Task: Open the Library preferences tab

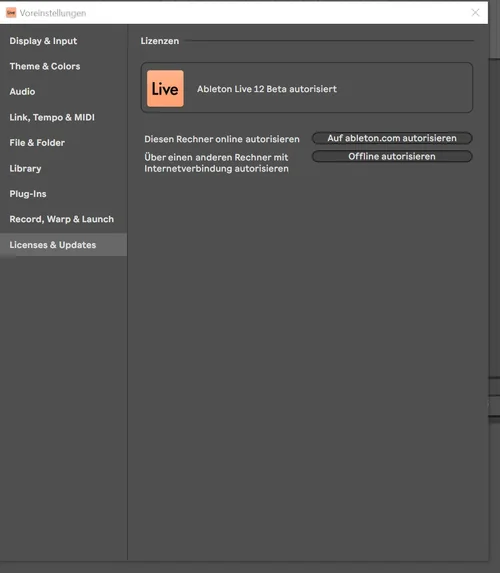Action: (x=25, y=168)
